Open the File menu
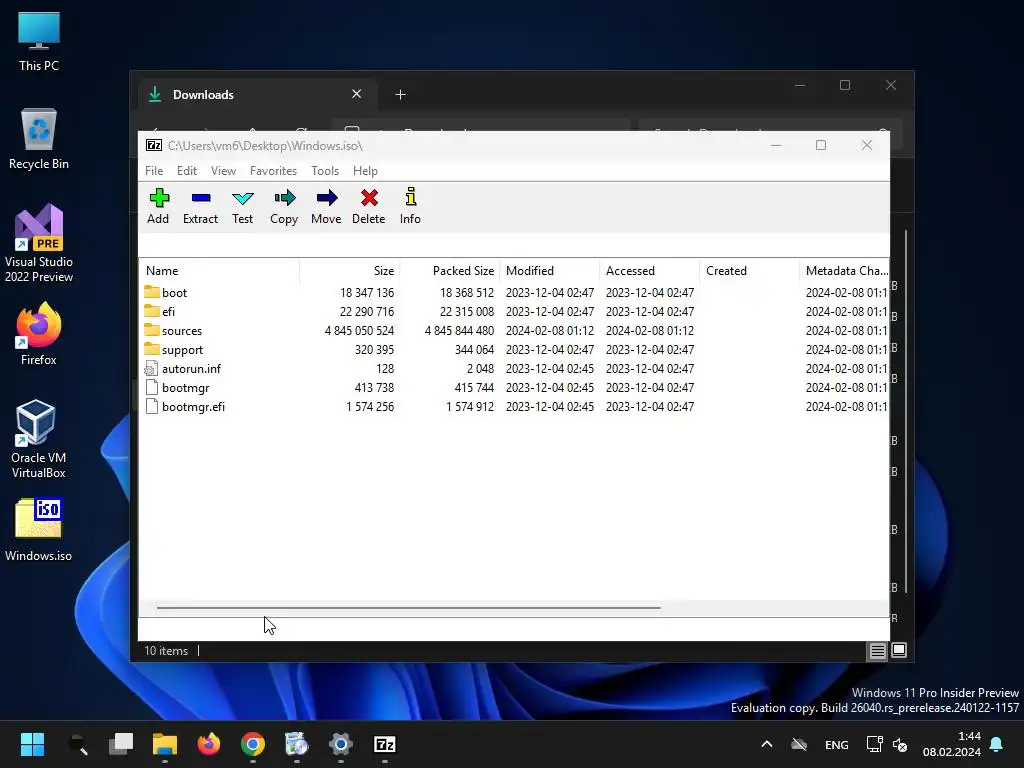This screenshot has height=768, width=1024. [154, 170]
